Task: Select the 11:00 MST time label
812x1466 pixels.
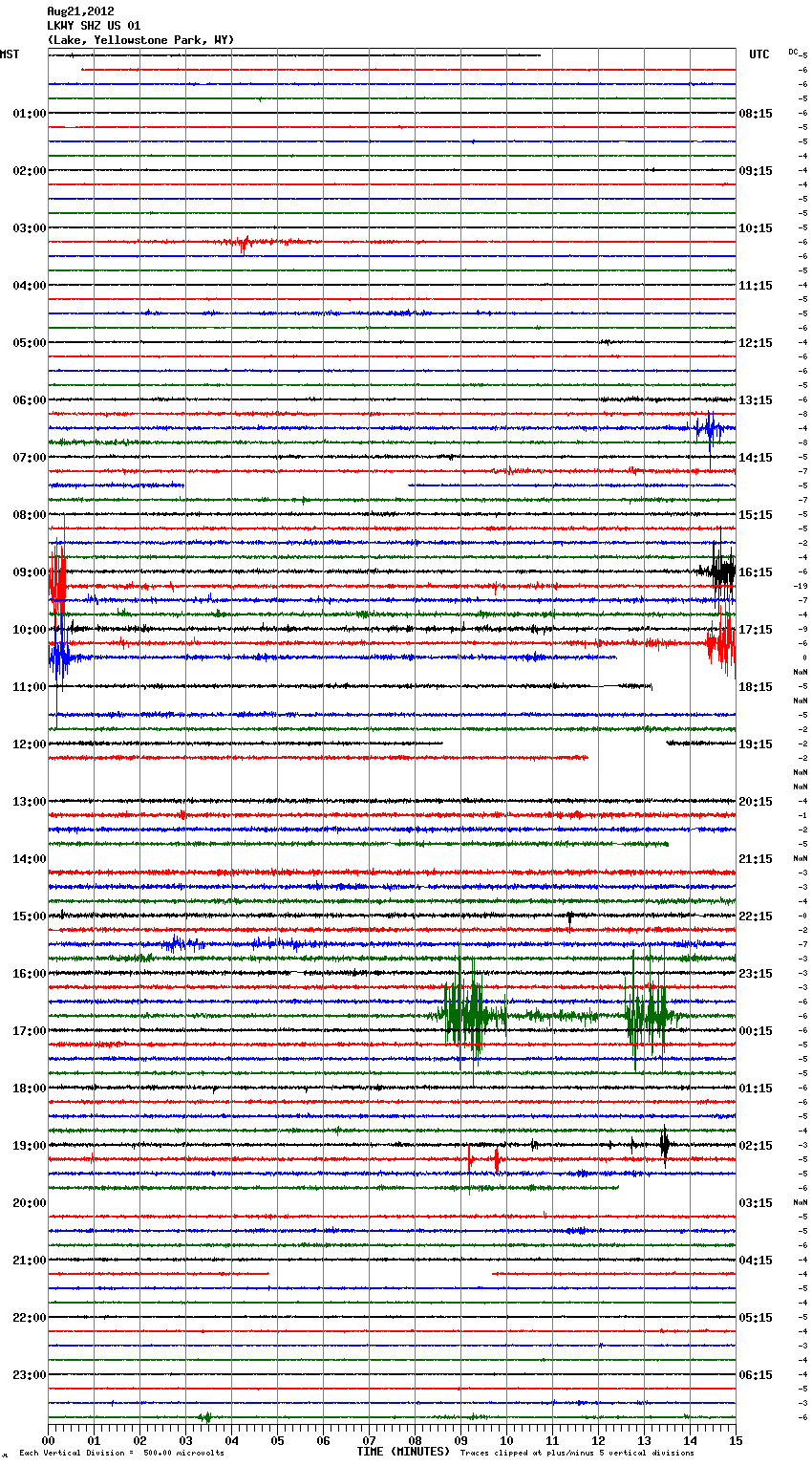Action: [29, 687]
